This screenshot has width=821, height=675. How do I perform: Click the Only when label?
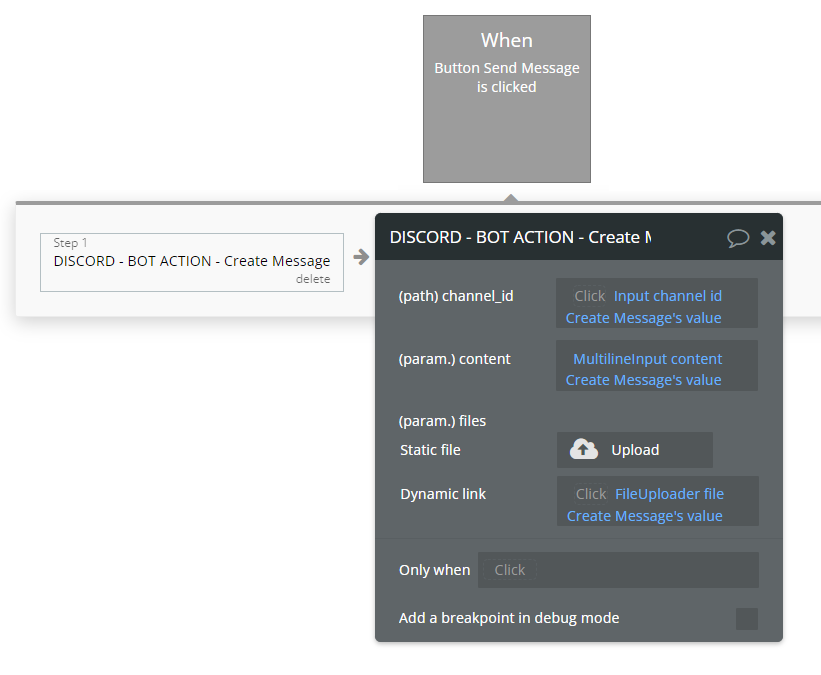click(435, 570)
